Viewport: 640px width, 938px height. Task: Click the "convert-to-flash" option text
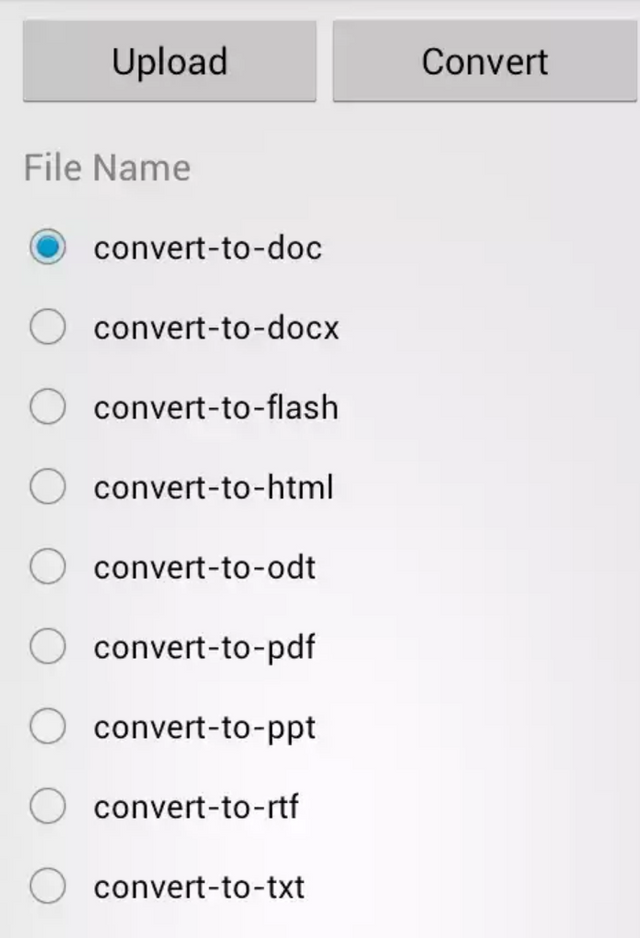click(x=216, y=408)
